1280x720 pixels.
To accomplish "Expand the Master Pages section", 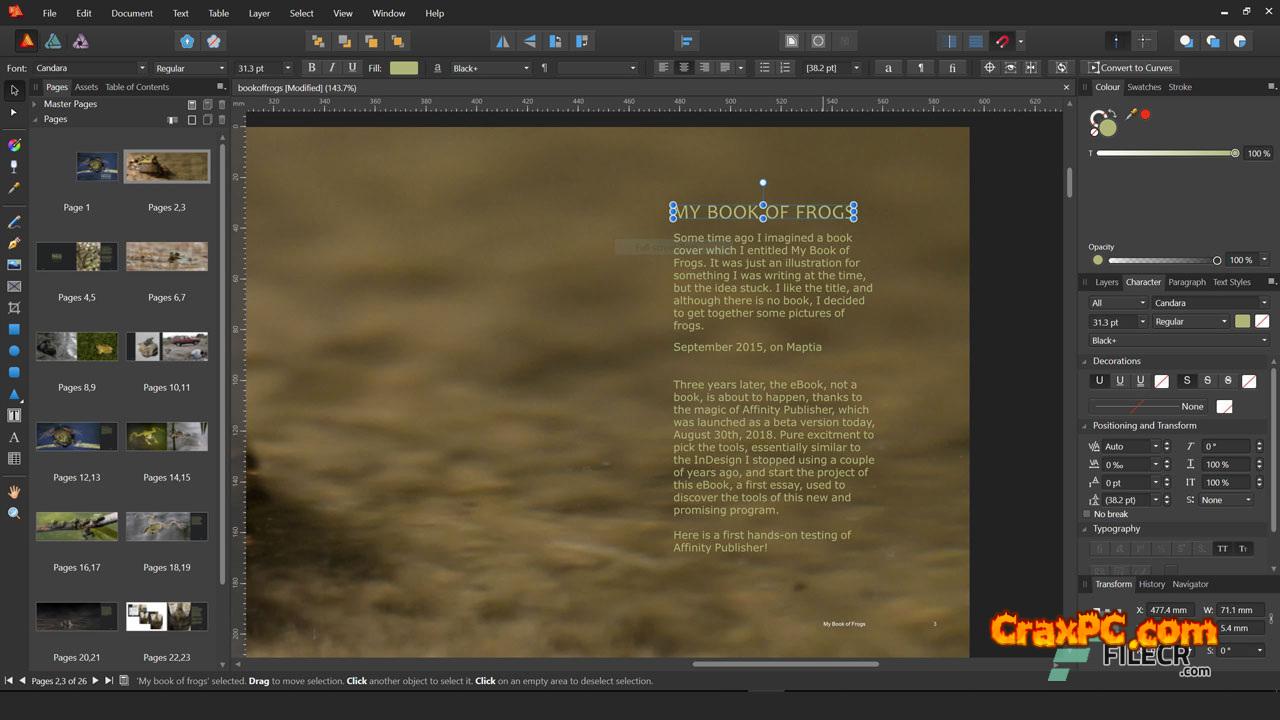I will click(x=35, y=104).
